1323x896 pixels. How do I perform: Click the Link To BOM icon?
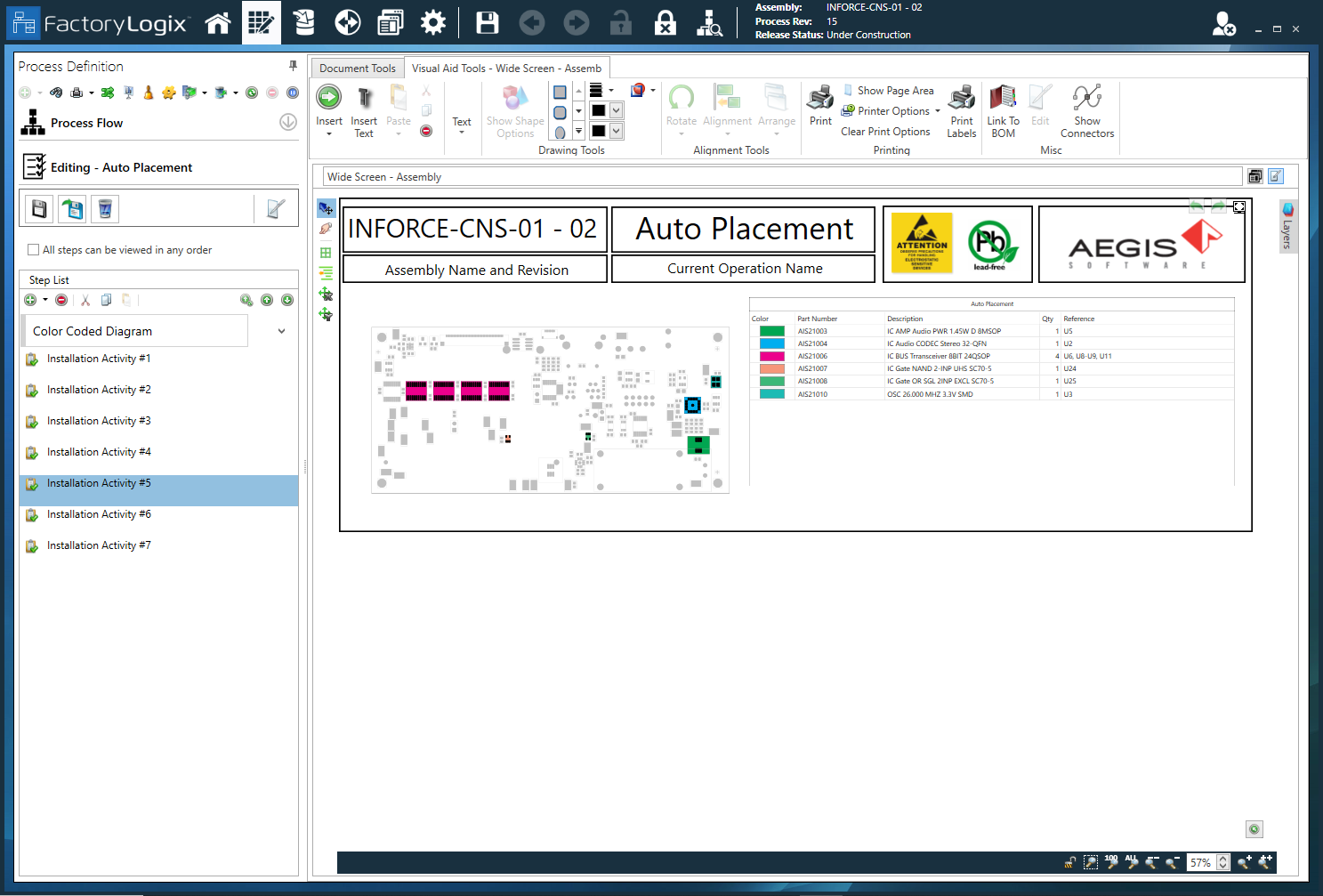pos(1003,98)
